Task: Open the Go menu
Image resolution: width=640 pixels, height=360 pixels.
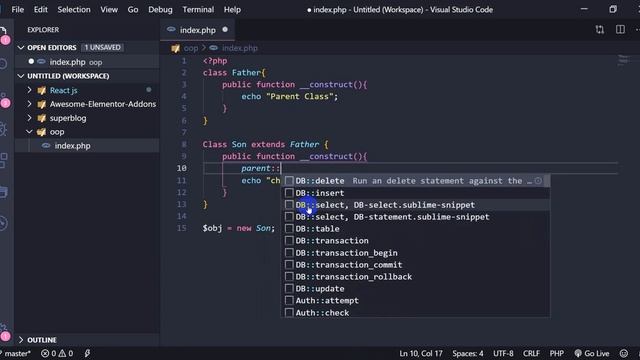Action: 133,9
